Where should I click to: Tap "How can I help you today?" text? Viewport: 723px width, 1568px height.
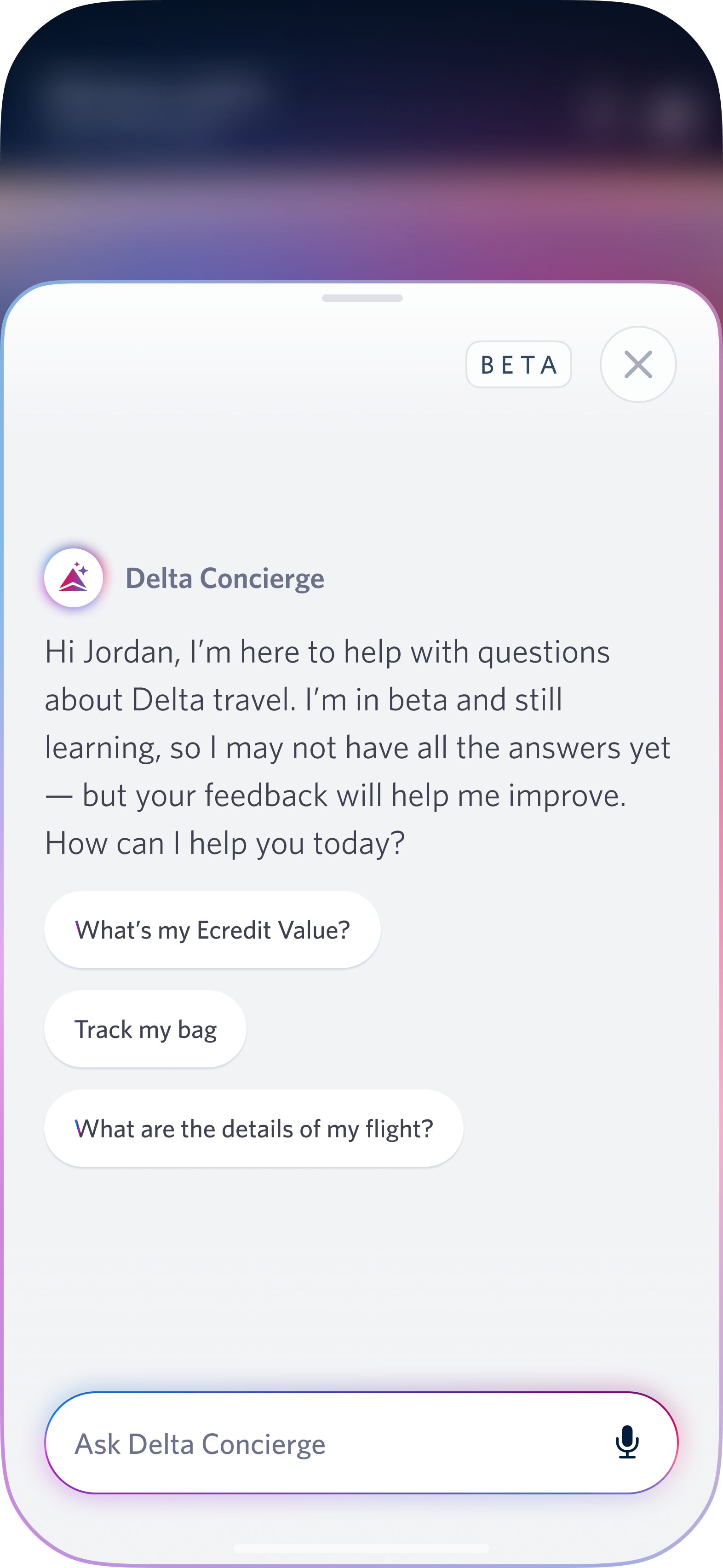tap(225, 844)
